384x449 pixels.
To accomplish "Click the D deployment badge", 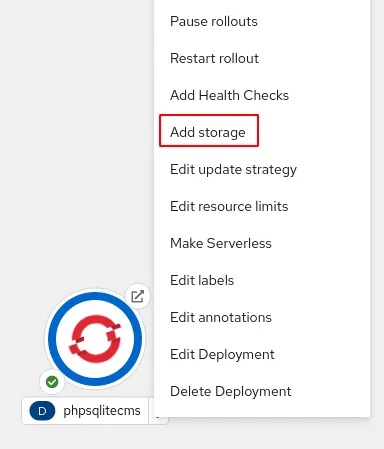I will click(42, 411).
